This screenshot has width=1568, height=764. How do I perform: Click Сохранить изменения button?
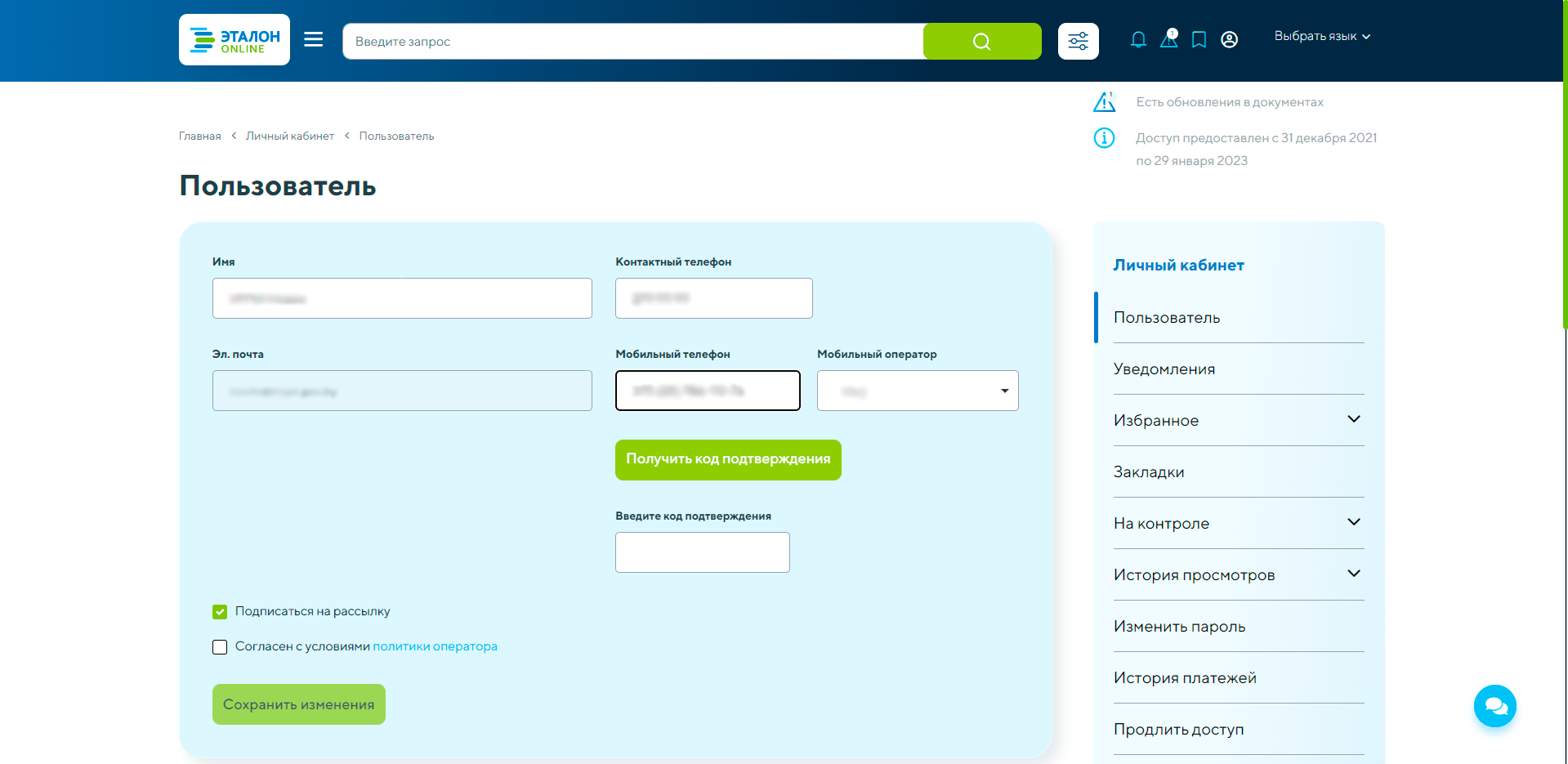pyautogui.click(x=299, y=704)
